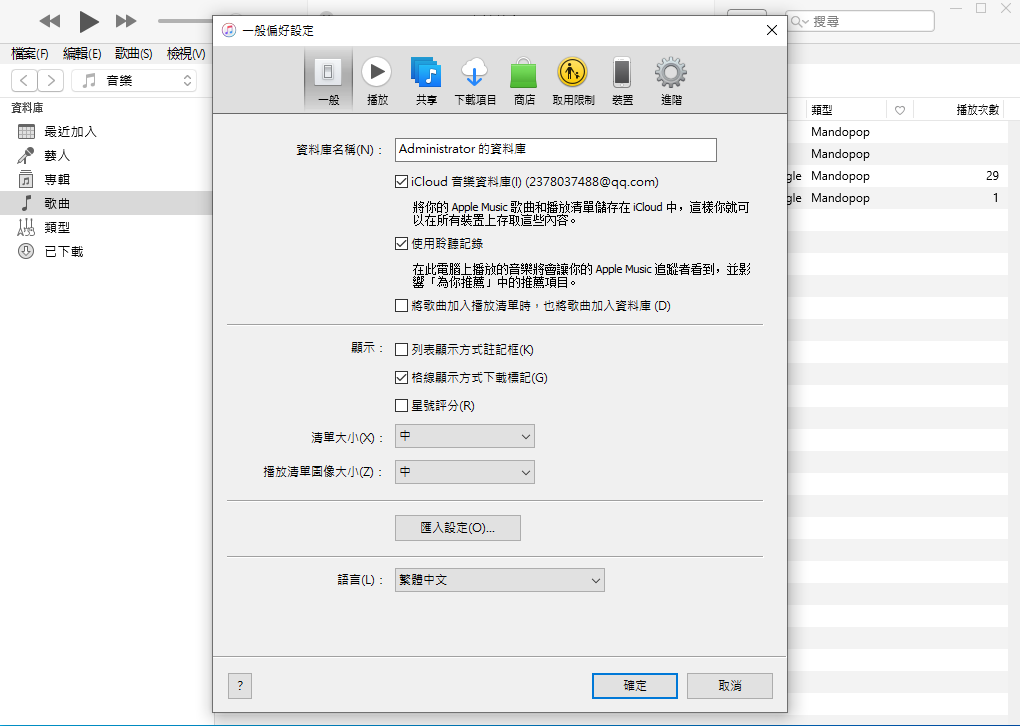Open the 裝置 (Devices) preferences icon
Viewport: 1020px width, 726px height.
[x=622, y=80]
